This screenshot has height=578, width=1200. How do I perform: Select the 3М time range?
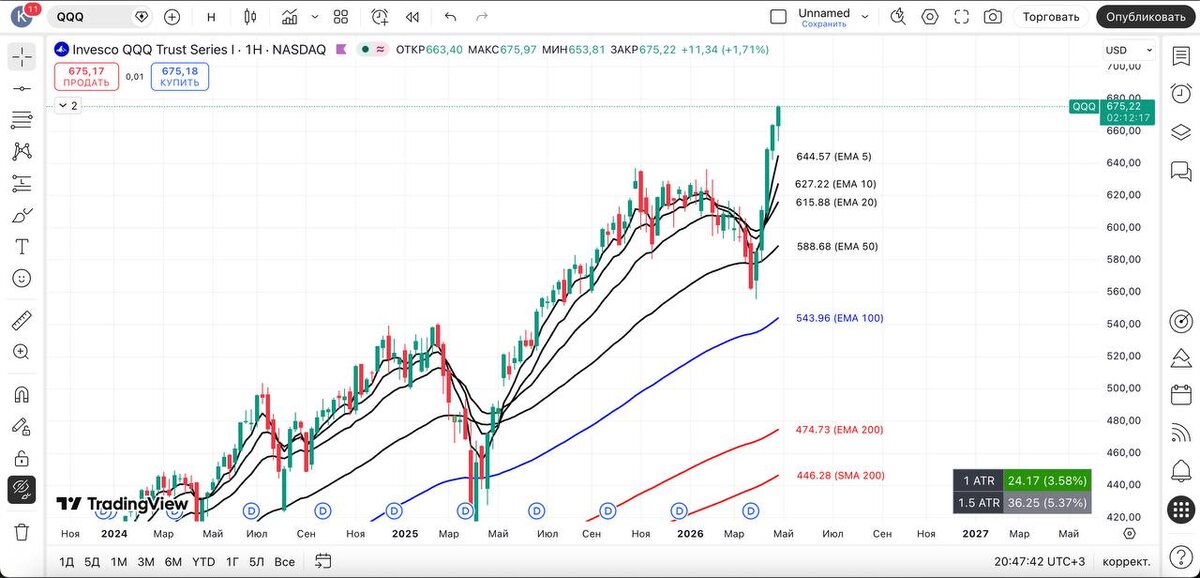(x=146, y=562)
